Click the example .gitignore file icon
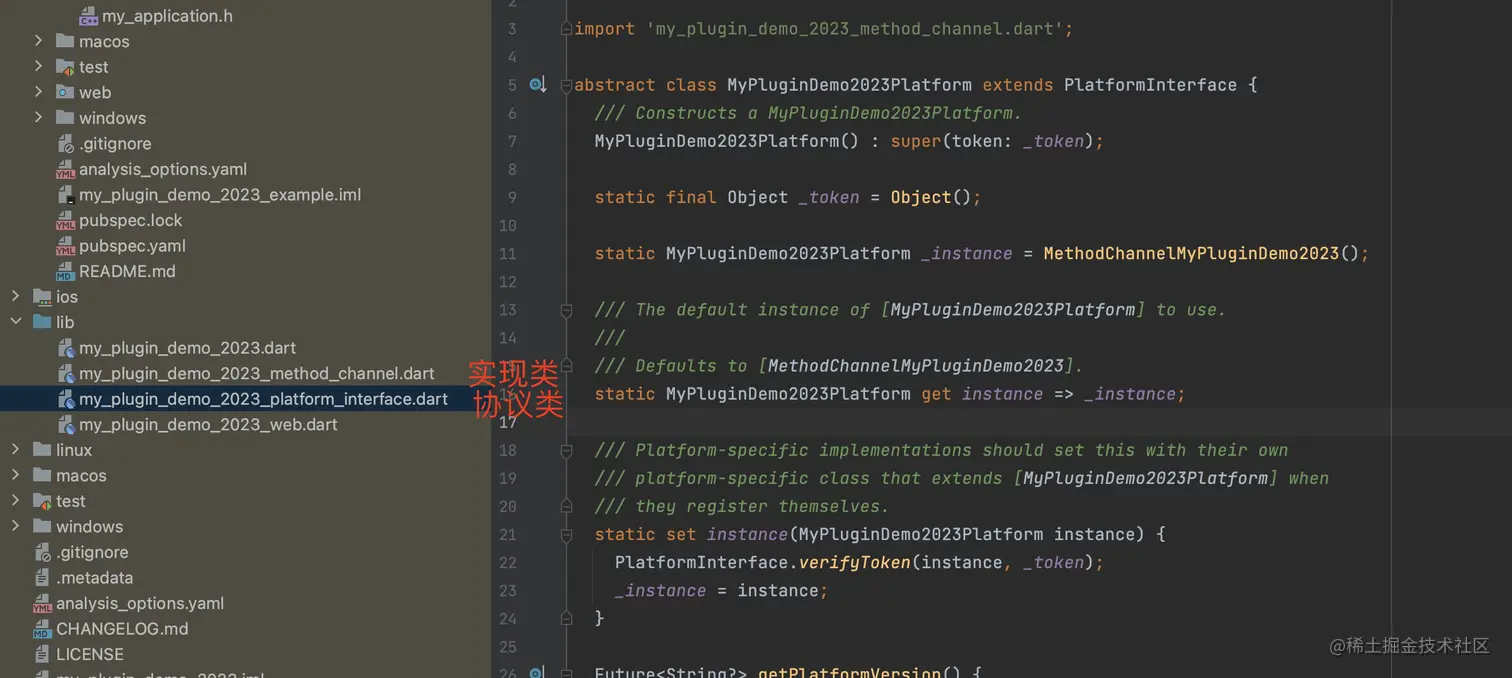The image size is (1512, 678). click(65, 143)
